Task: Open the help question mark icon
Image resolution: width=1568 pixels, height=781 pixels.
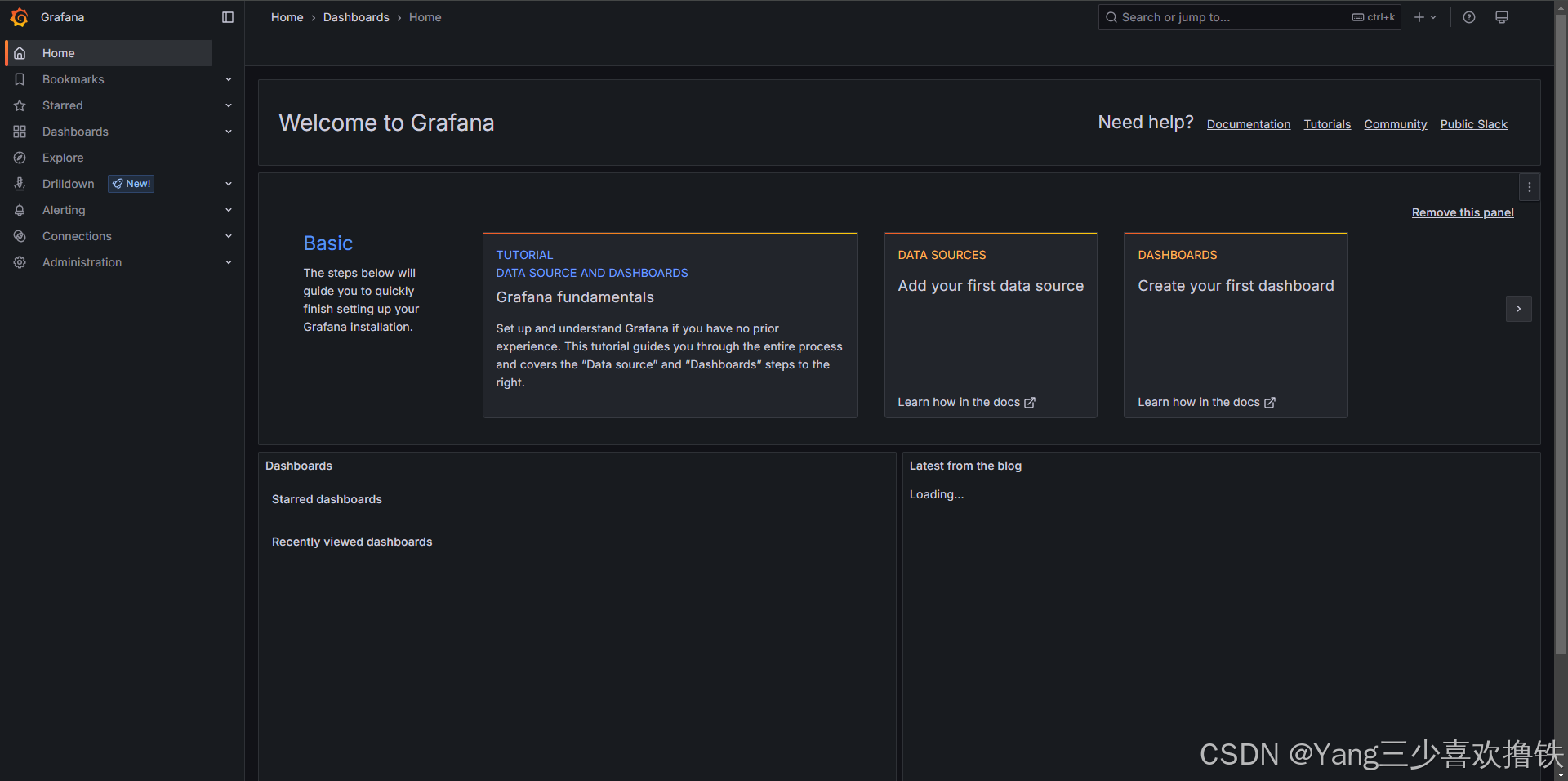Action: [1469, 17]
